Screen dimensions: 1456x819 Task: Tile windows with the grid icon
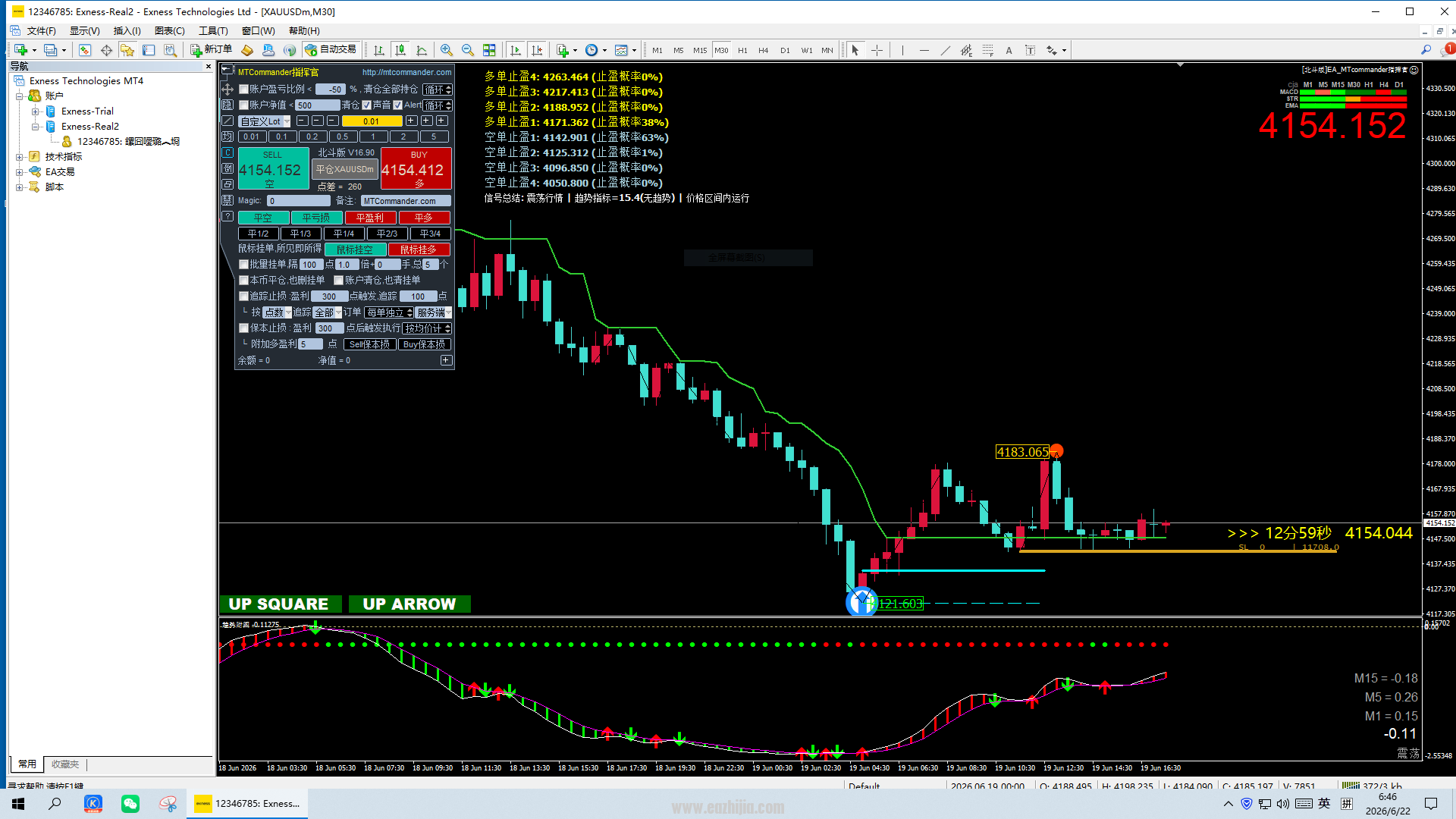pos(489,50)
